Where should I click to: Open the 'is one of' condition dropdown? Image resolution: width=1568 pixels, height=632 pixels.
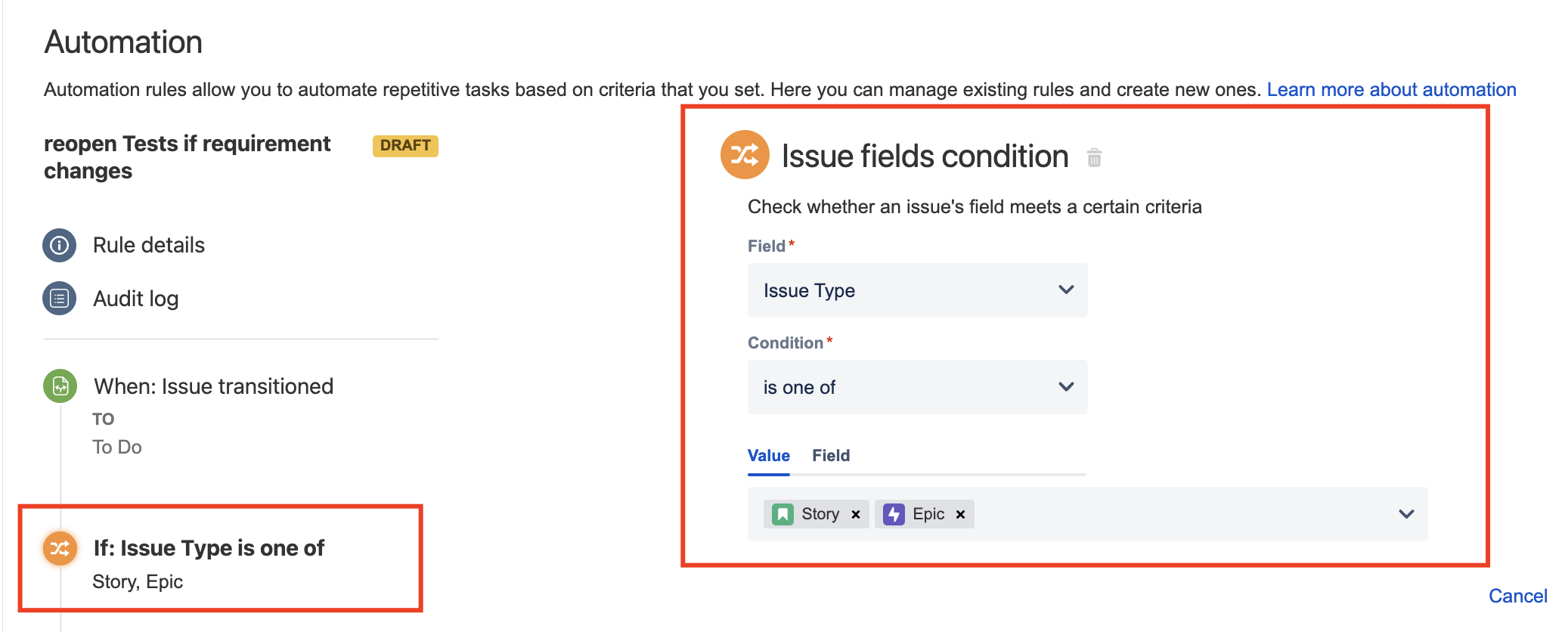click(x=917, y=387)
